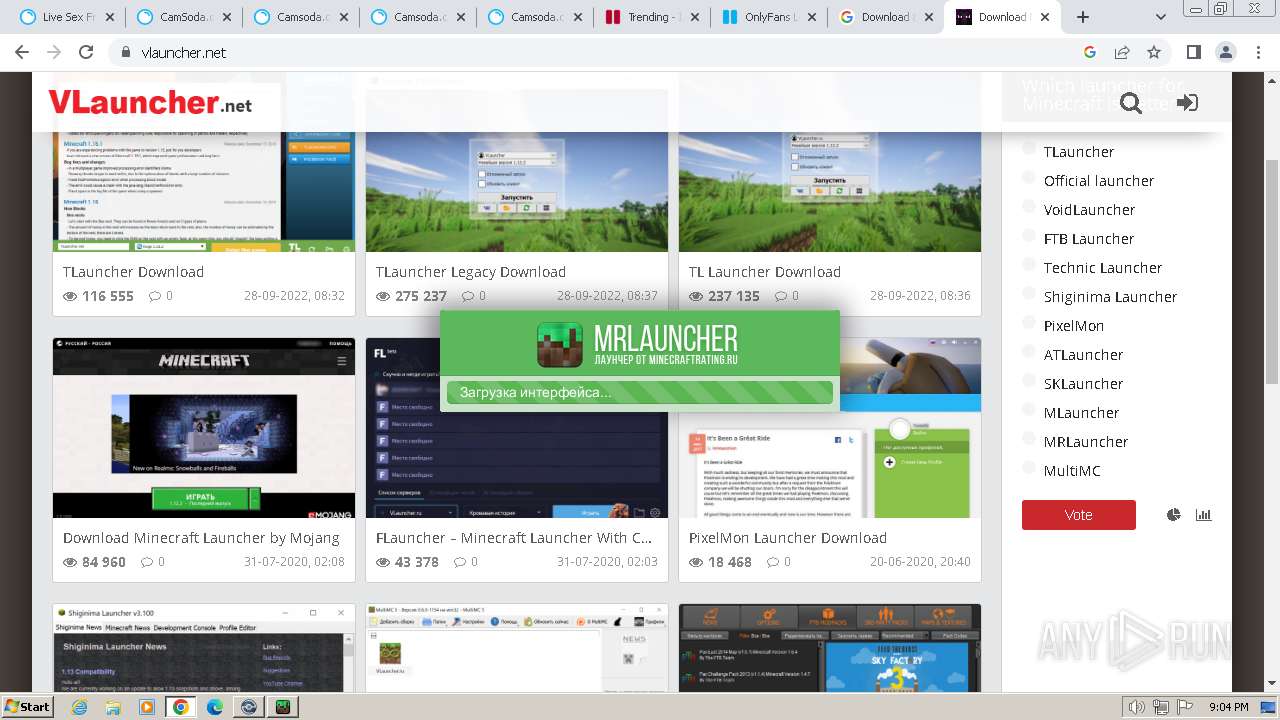The height and width of the screenshot is (720, 1280).
Task: Add a new browser tab
Action: 1083,17
